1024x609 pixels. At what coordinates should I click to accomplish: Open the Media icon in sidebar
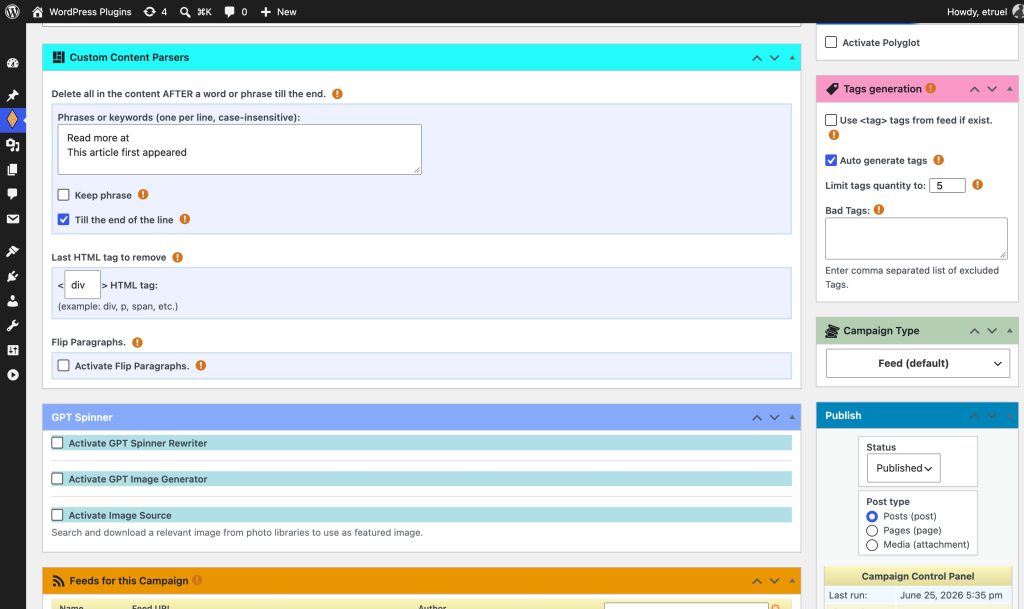pos(12,145)
